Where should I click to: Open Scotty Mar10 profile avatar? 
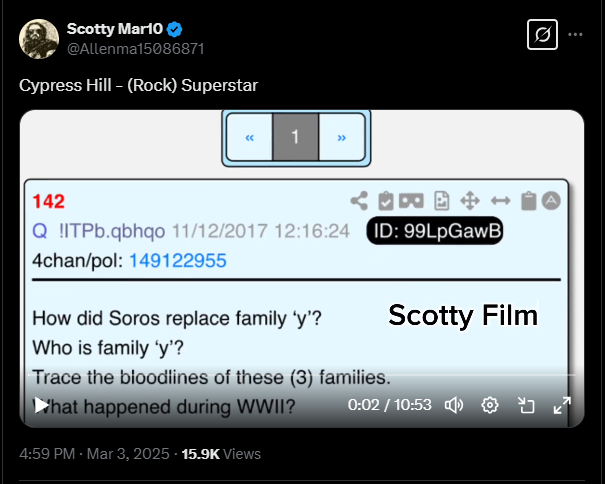tap(39, 38)
